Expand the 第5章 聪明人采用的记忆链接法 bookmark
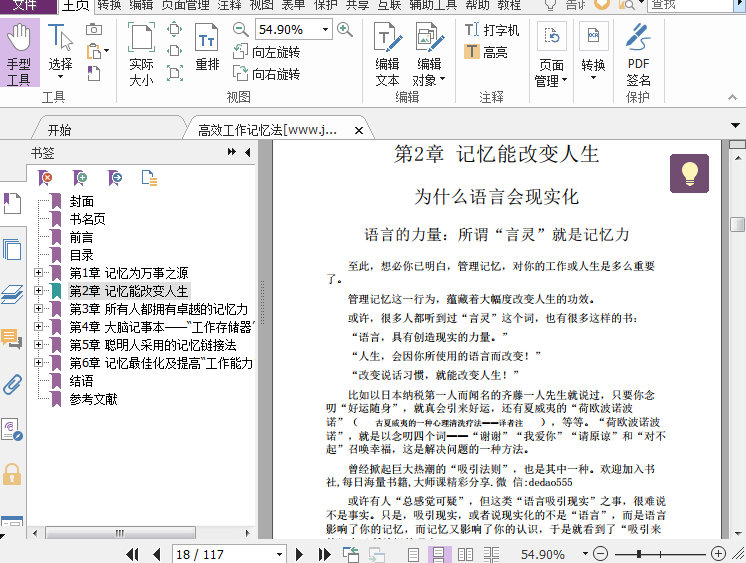Image resolution: width=746 pixels, height=563 pixels. (39, 345)
